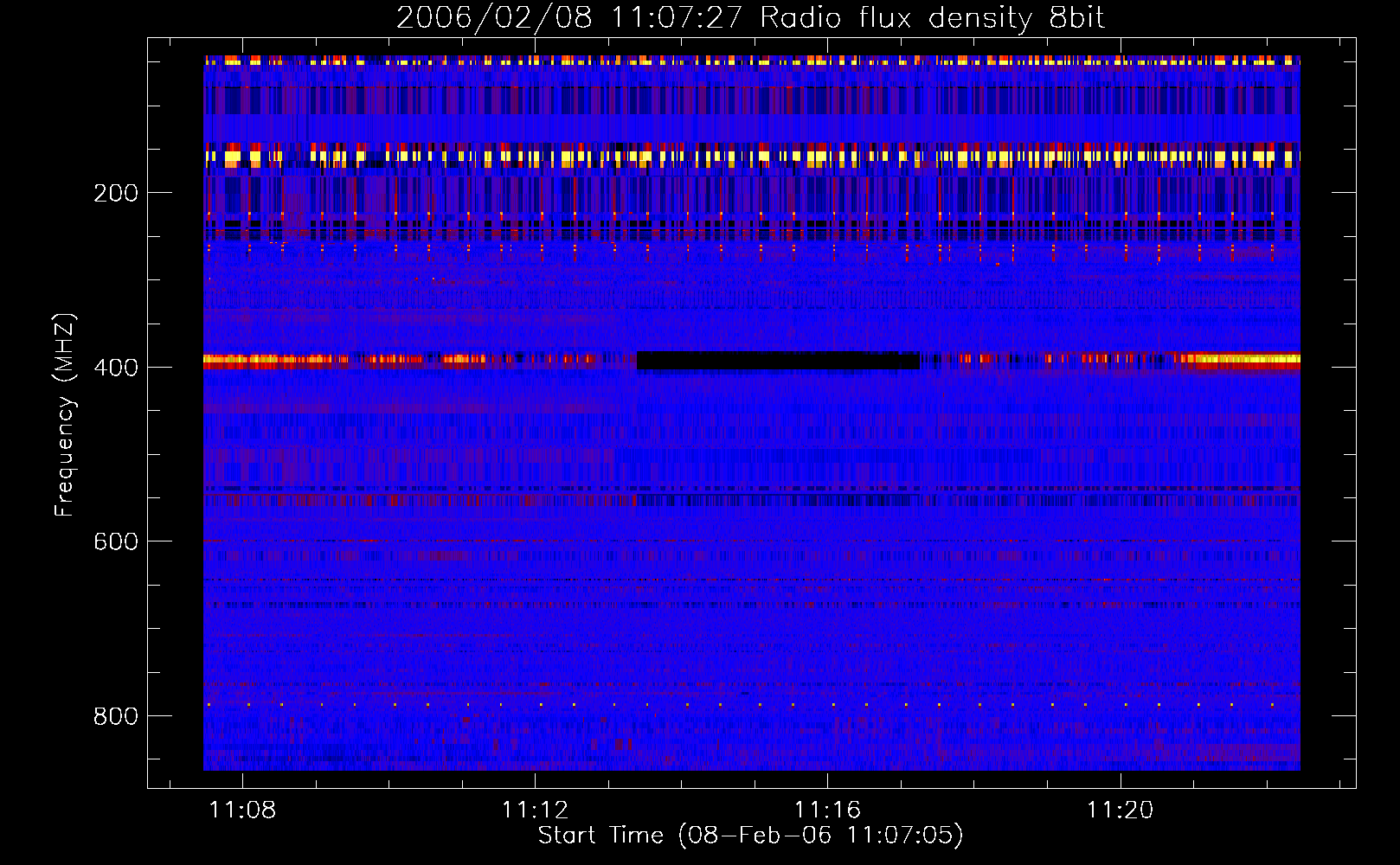Click the black data gap near 400 MHz
The width and height of the screenshot is (1400, 865).
(x=778, y=361)
